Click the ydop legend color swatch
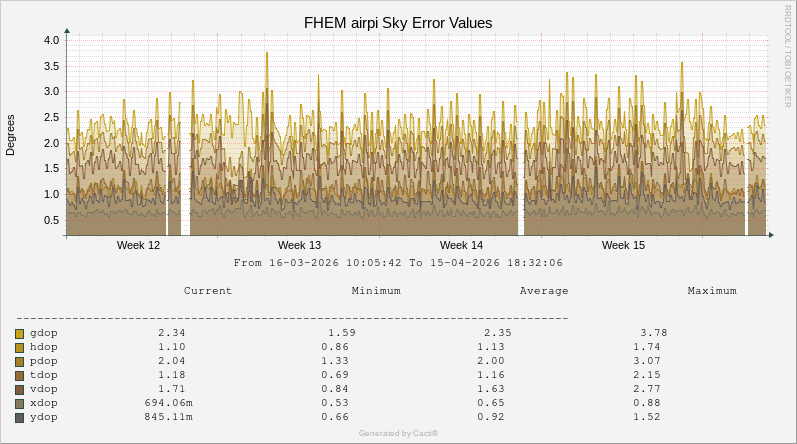Image resolution: width=797 pixels, height=444 pixels. click(x=19, y=417)
